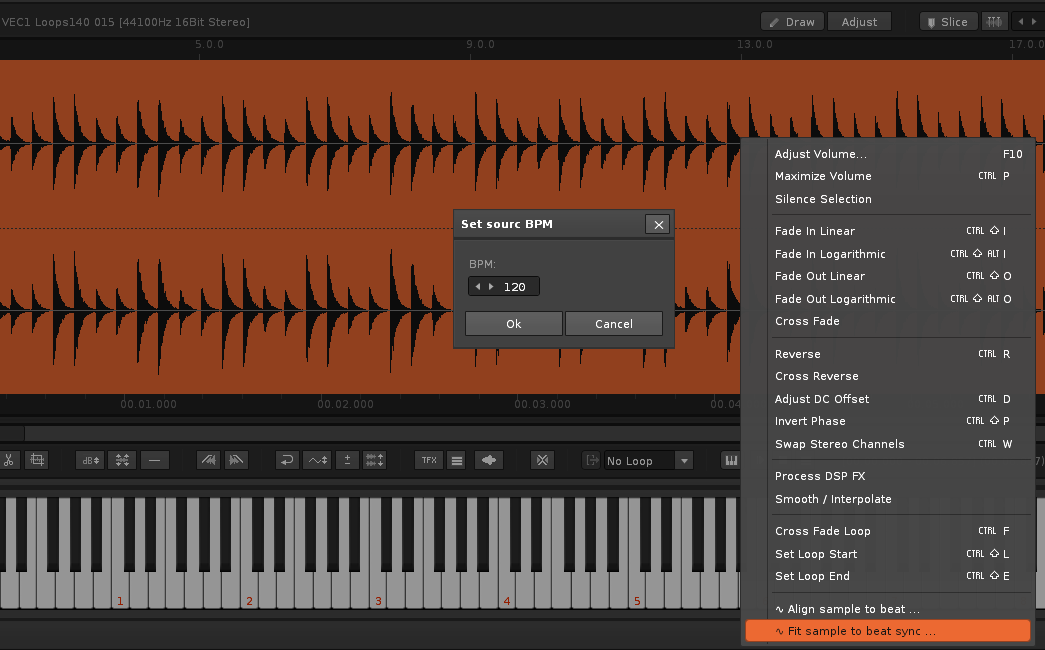Confirm with Ok in Set sourc BPM
Image resolution: width=1045 pixels, height=650 pixels.
514,324
